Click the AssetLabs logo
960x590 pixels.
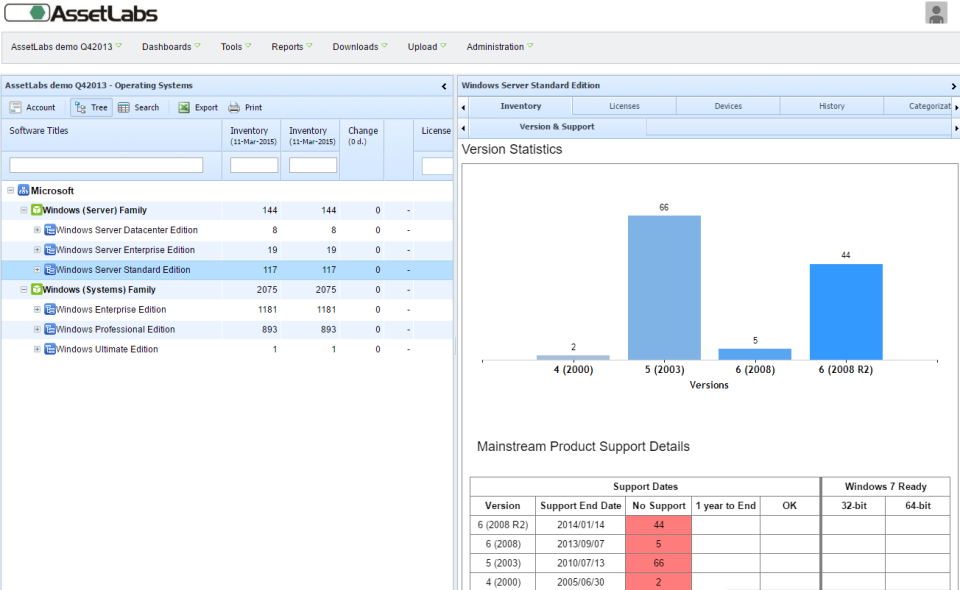(x=81, y=13)
